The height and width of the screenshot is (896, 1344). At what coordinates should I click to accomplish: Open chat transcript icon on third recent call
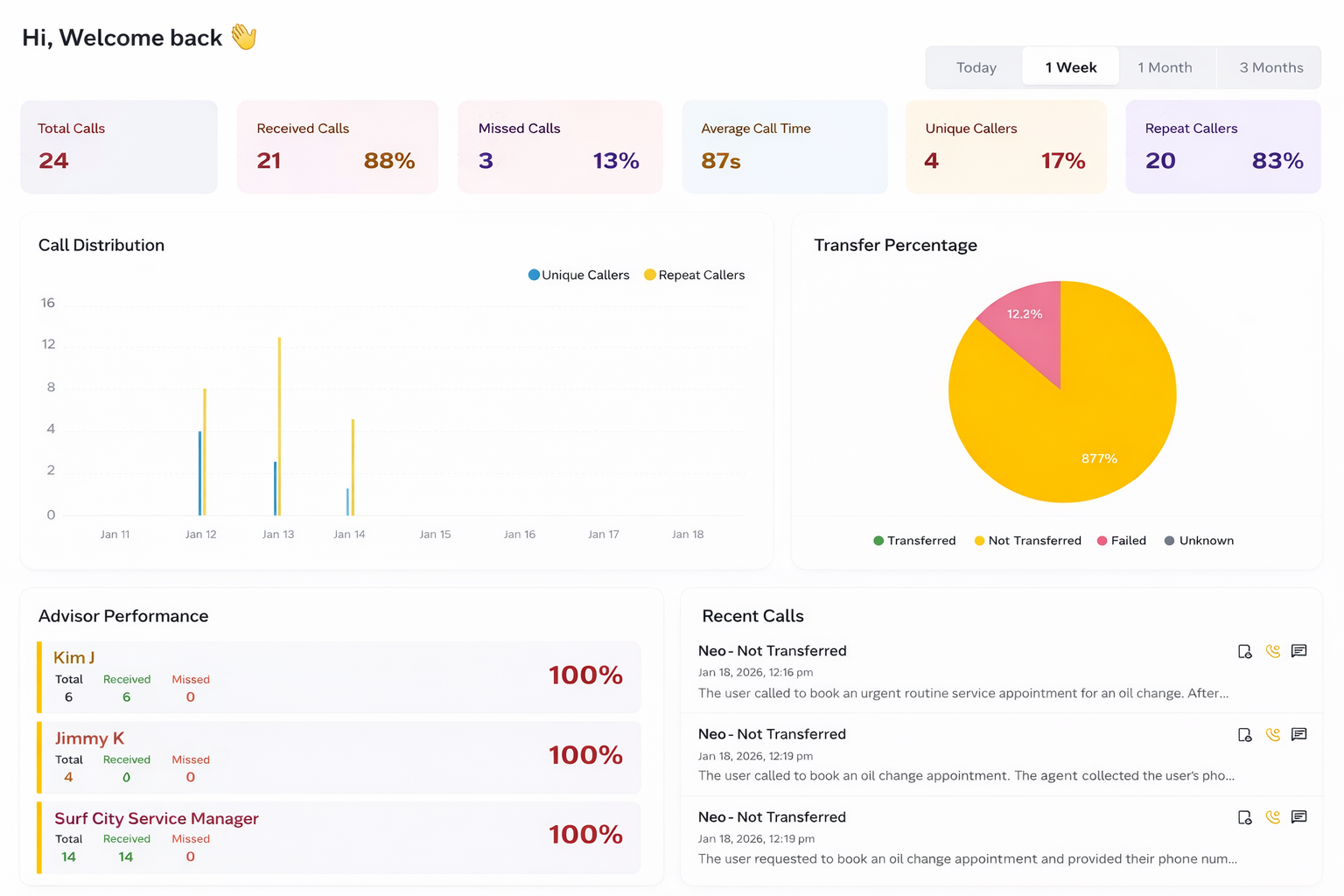(1299, 817)
